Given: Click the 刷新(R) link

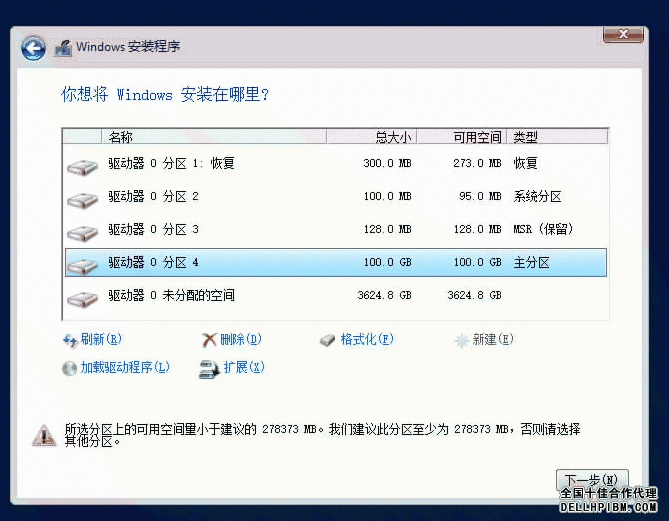Looking at the screenshot, I should coord(101,340).
